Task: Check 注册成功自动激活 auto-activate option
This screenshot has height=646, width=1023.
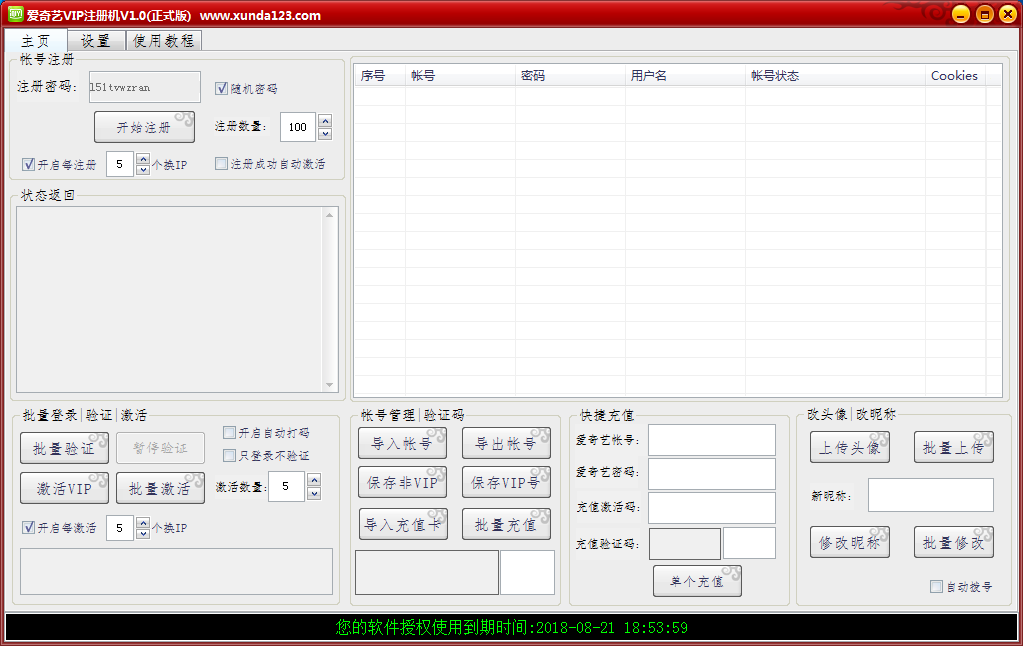Action: (220, 162)
